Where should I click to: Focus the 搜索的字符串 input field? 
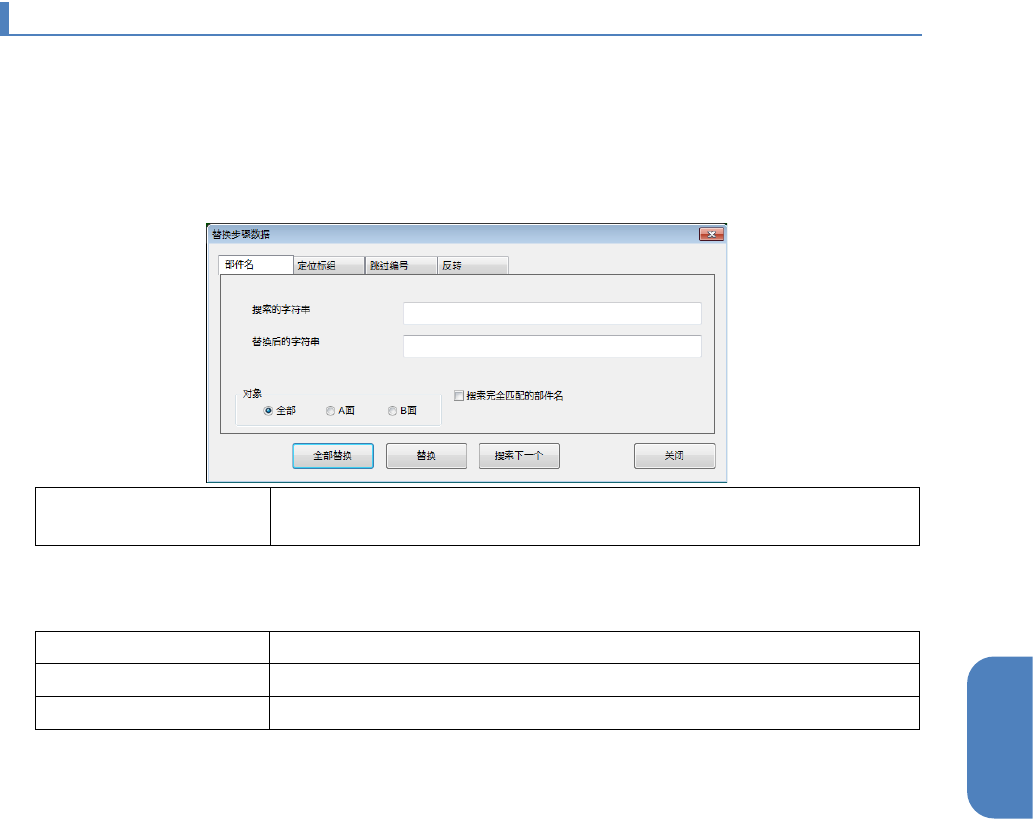(552, 314)
